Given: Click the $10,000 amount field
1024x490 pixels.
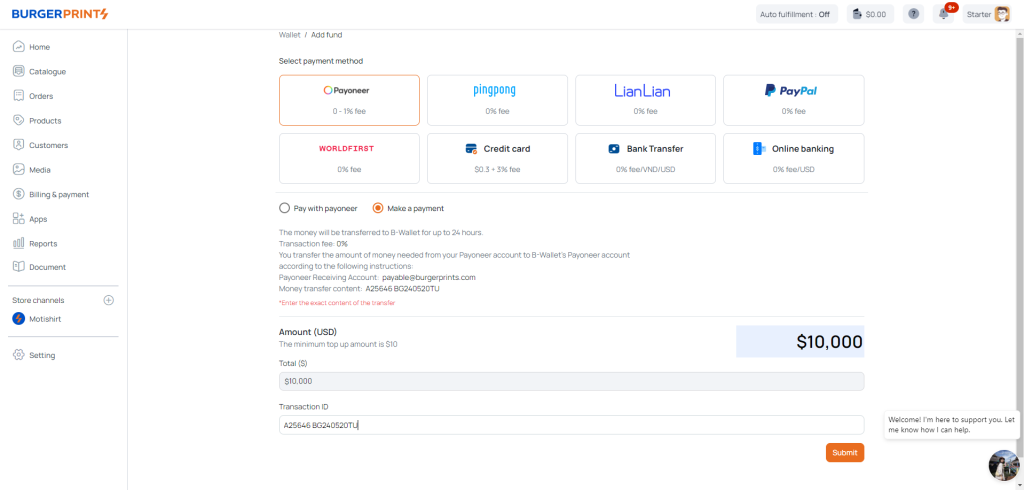Looking at the screenshot, I should (x=799, y=341).
